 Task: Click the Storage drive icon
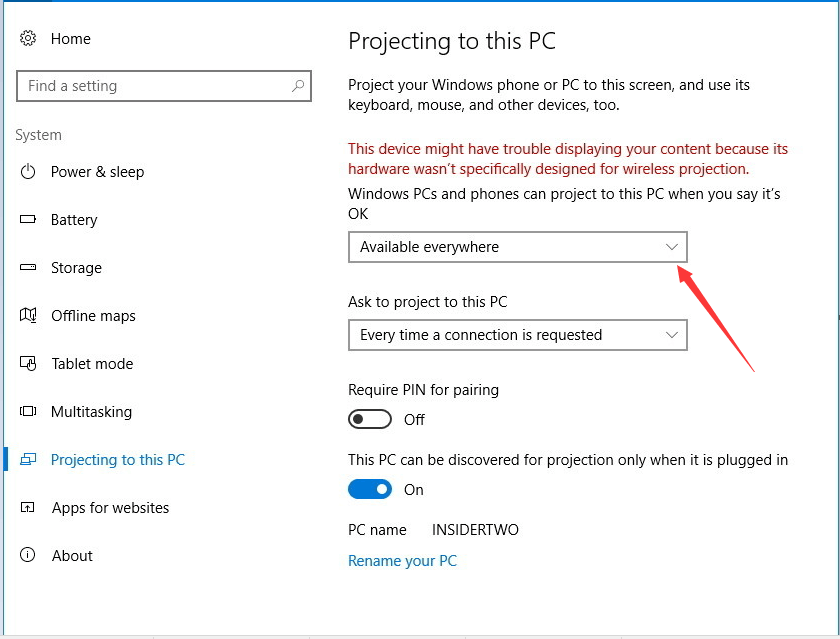click(28, 267)
